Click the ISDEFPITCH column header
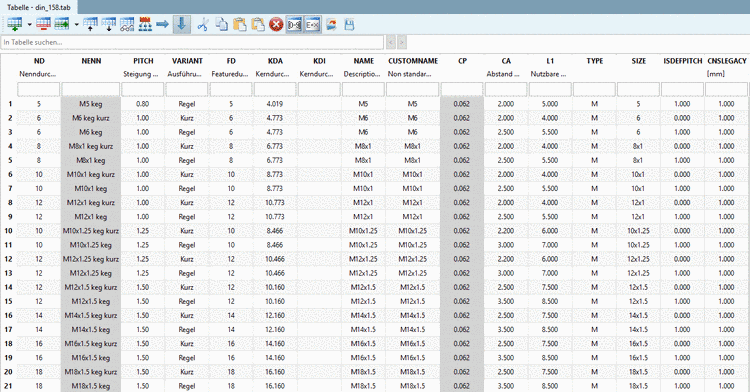Image resolution: width=750 pixels, height=392 pixels. [683, 61]
